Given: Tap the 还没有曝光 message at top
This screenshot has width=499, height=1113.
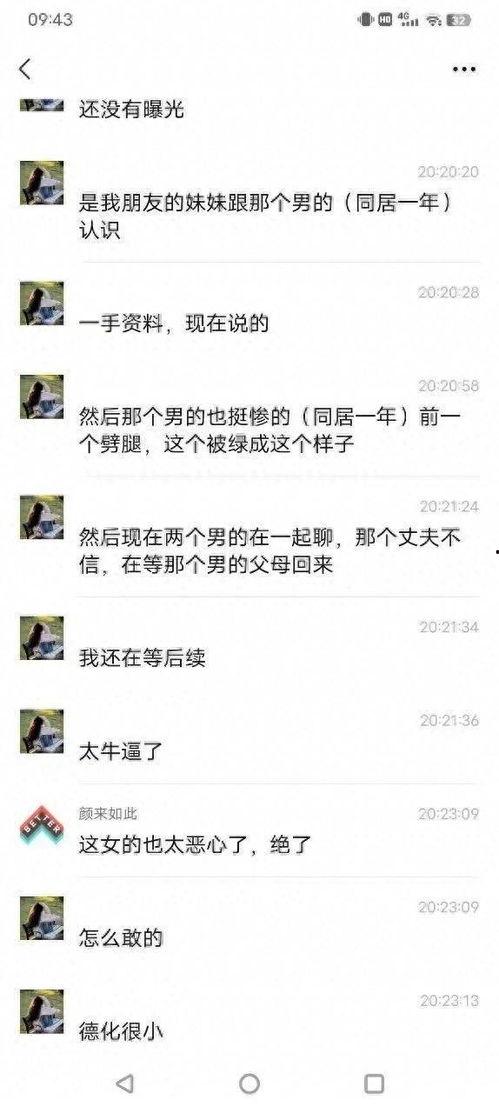Looking at the screenshot, I should (x=131, y=109).
